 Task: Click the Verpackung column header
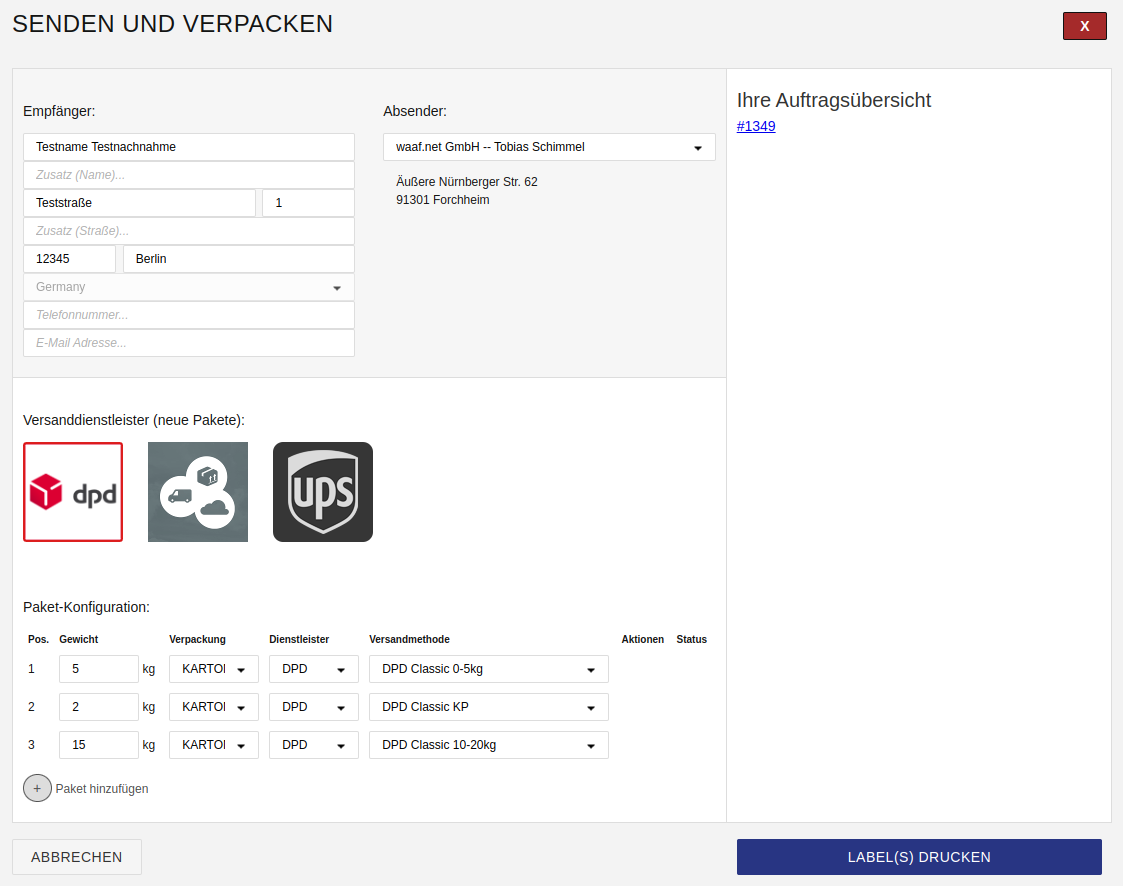point(198,639)
